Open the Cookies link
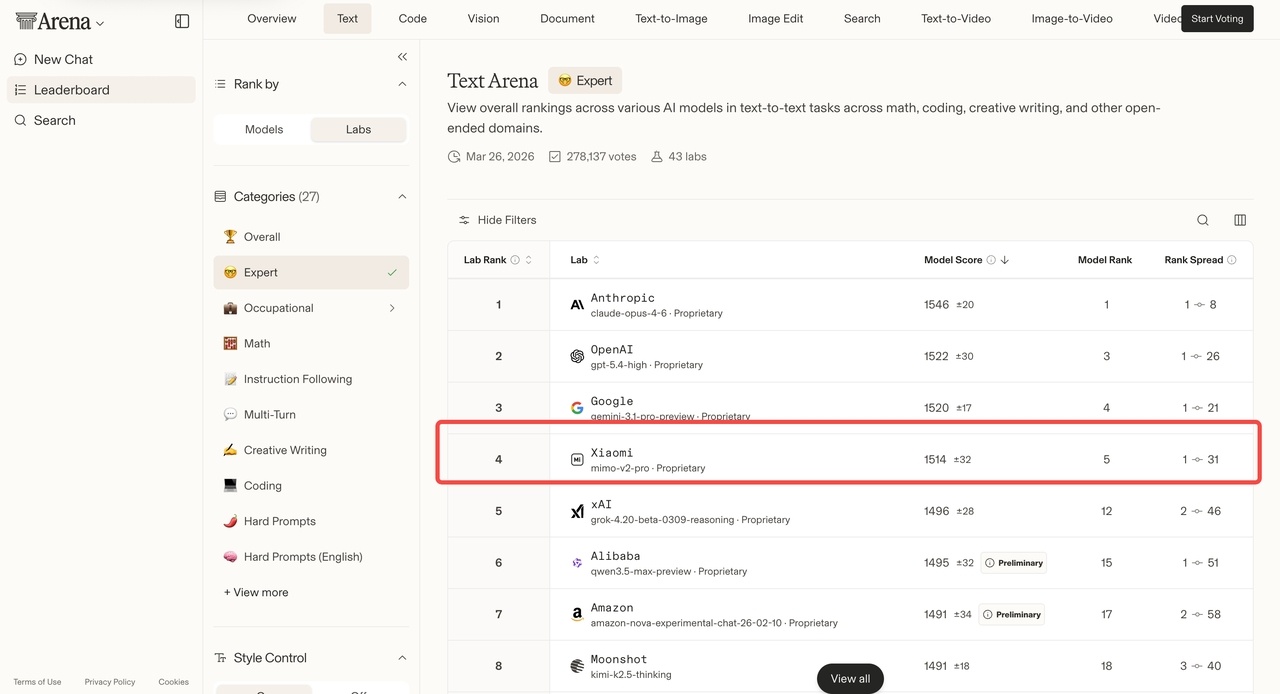 (173, 682)
